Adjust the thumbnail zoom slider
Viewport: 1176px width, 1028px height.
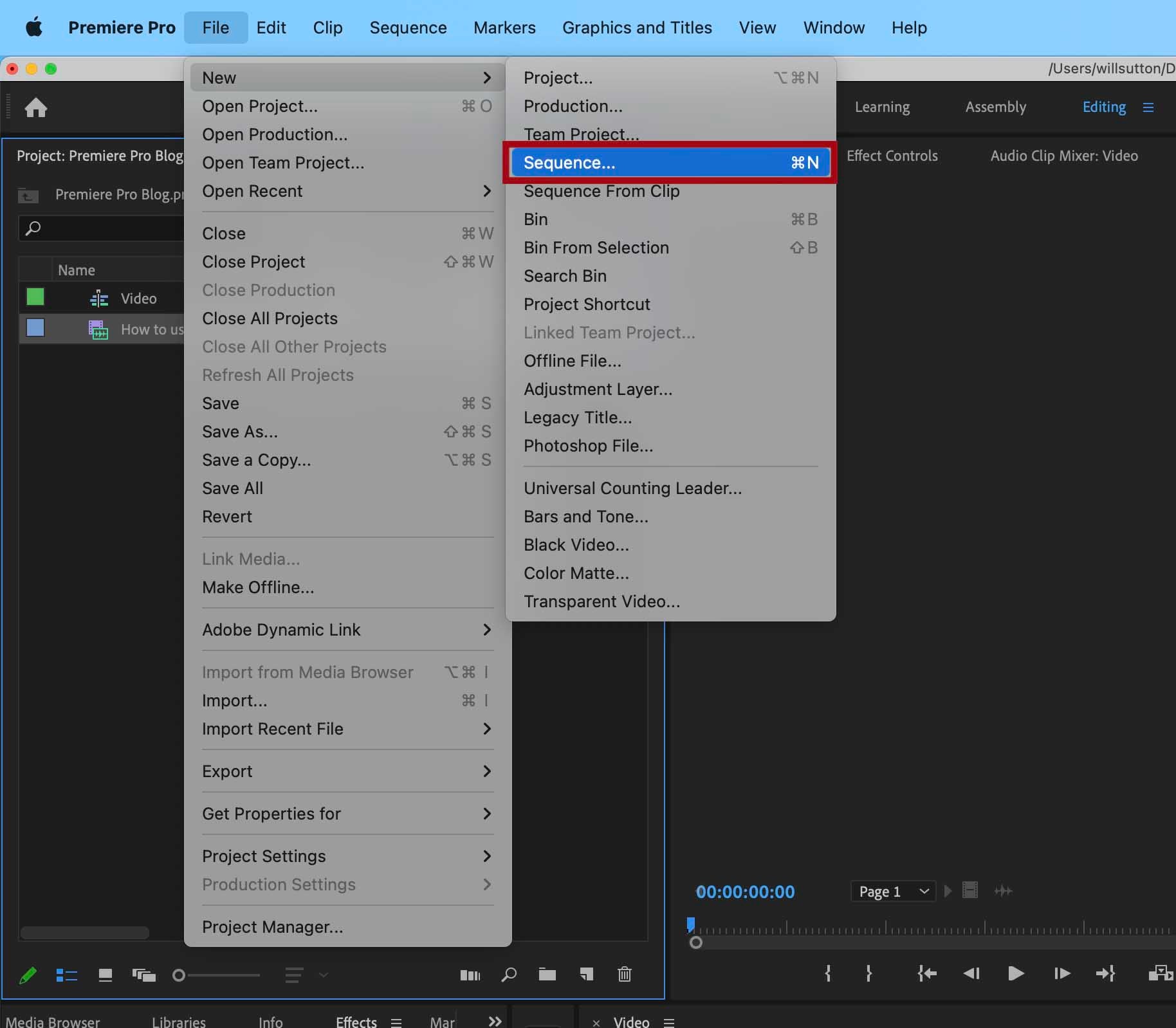pyautogui.click(x=216, y=975)
